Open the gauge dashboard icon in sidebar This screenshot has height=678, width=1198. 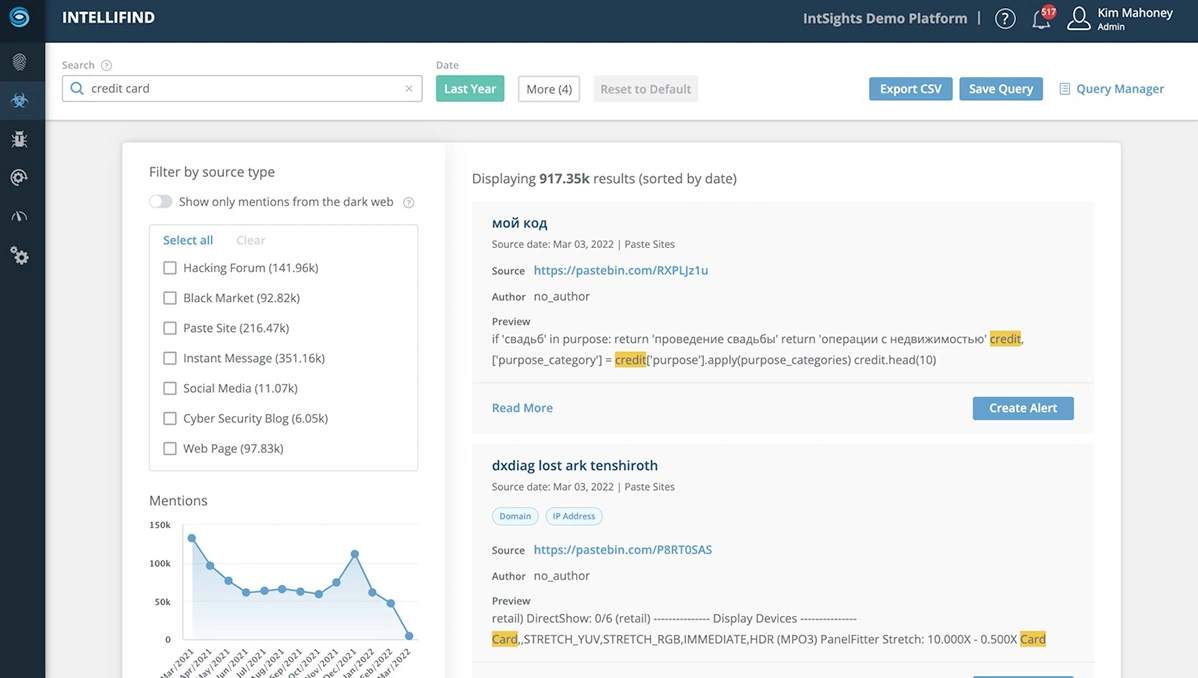(x=20, y=217)
